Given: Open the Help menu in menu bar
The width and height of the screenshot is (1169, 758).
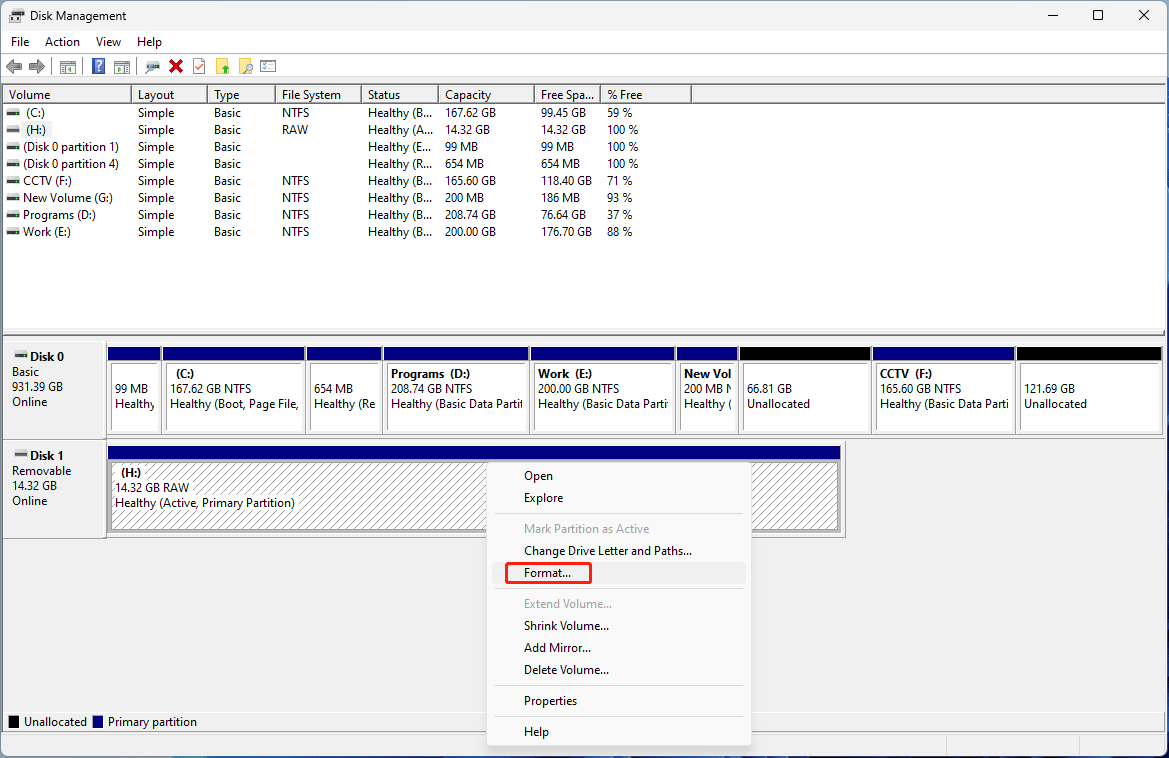Looking at the screenshot, I should point(149,42).
